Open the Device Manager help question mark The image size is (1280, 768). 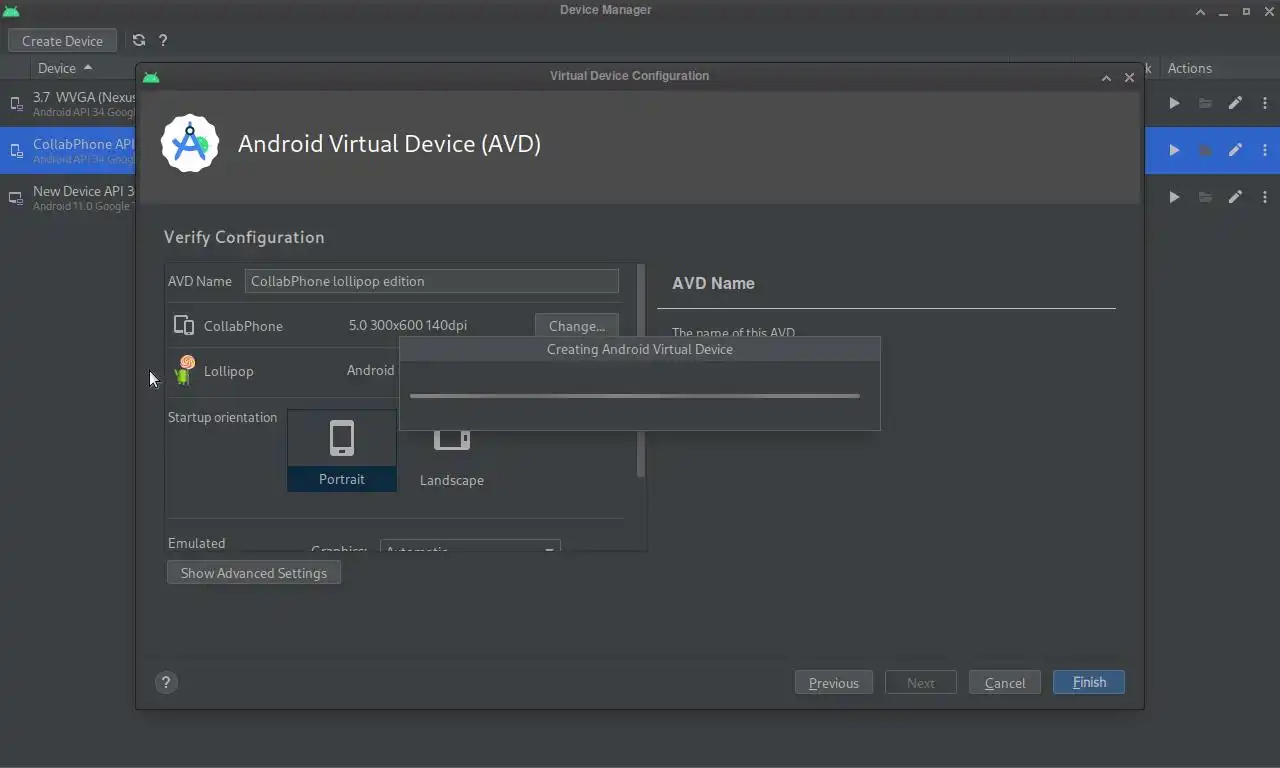[x=163, y=40]
